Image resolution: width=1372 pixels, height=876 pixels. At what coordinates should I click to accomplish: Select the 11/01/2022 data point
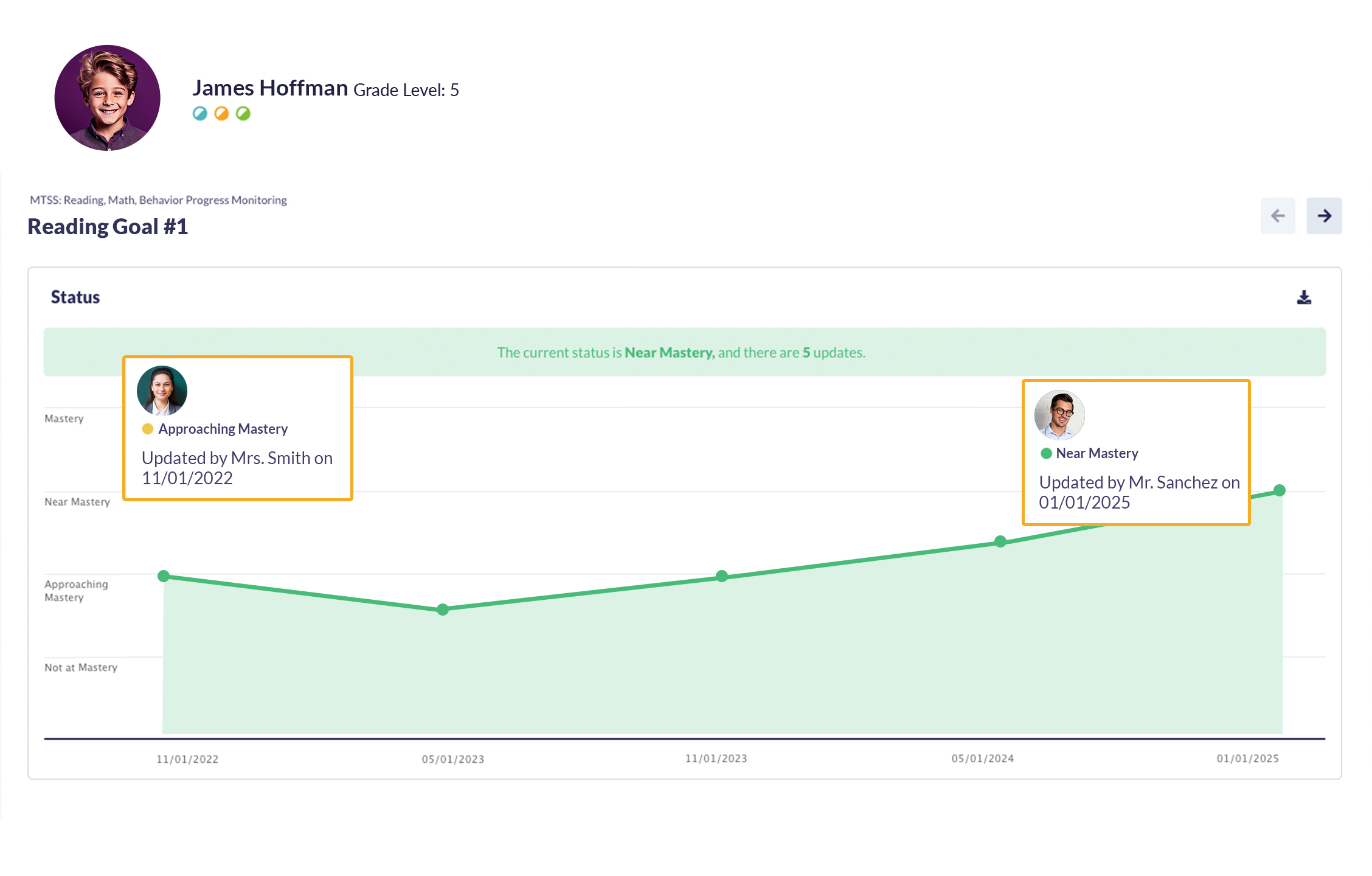click(x=164, y=576)
